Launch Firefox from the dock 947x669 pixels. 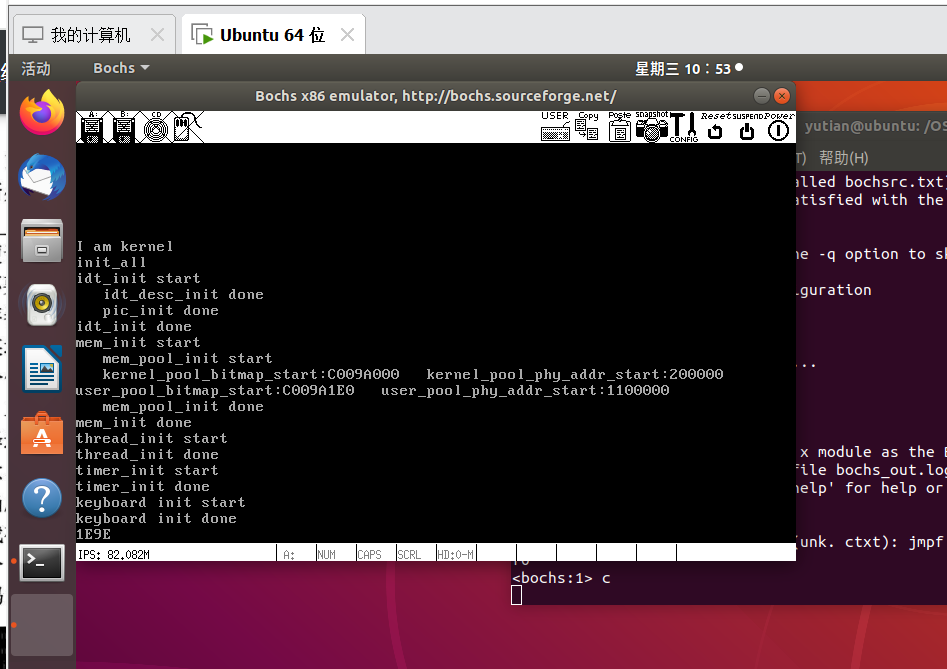[x=42, y=113]
